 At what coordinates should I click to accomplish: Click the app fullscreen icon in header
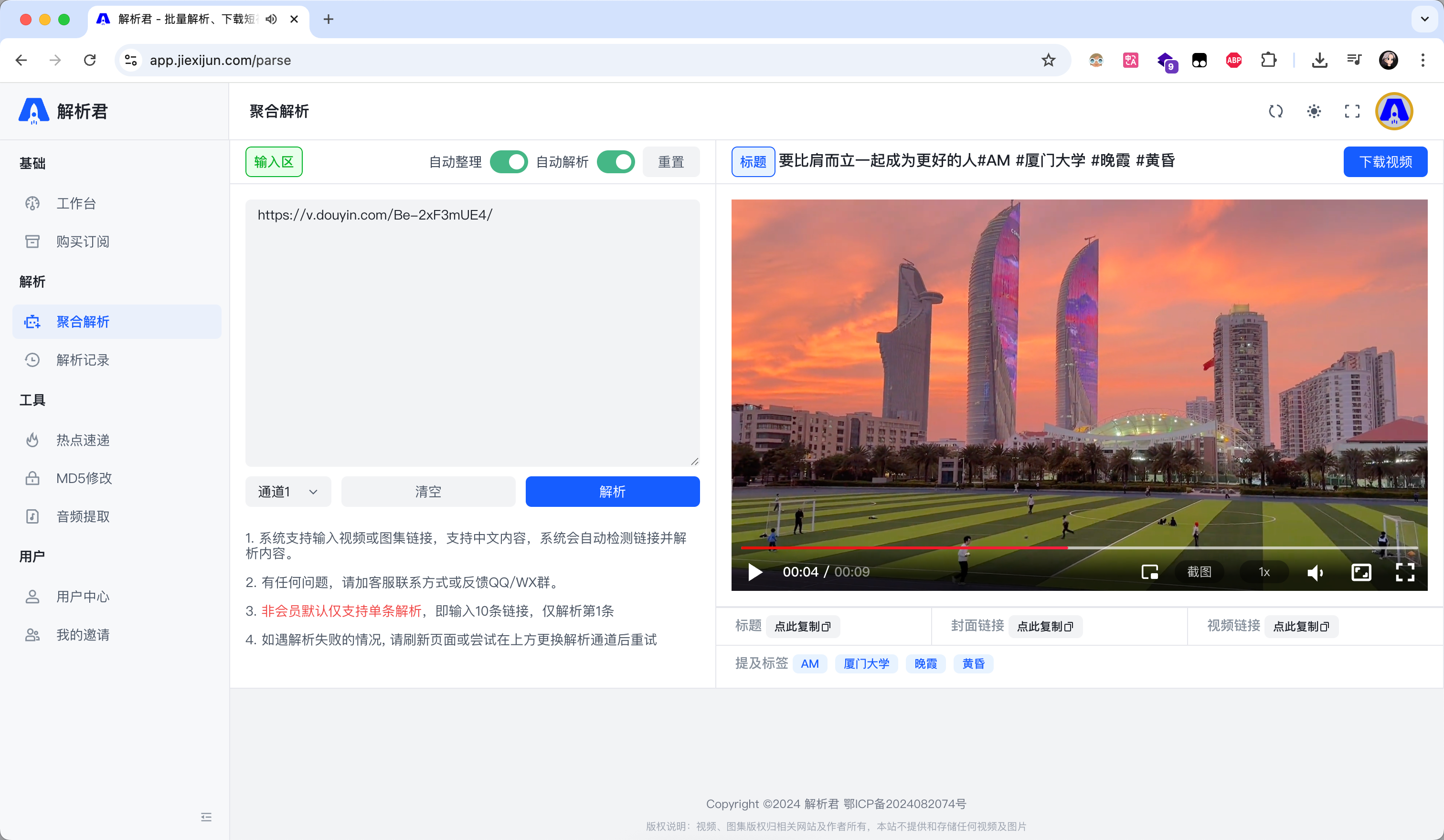pyautogui.click(x=1352, y=111)
